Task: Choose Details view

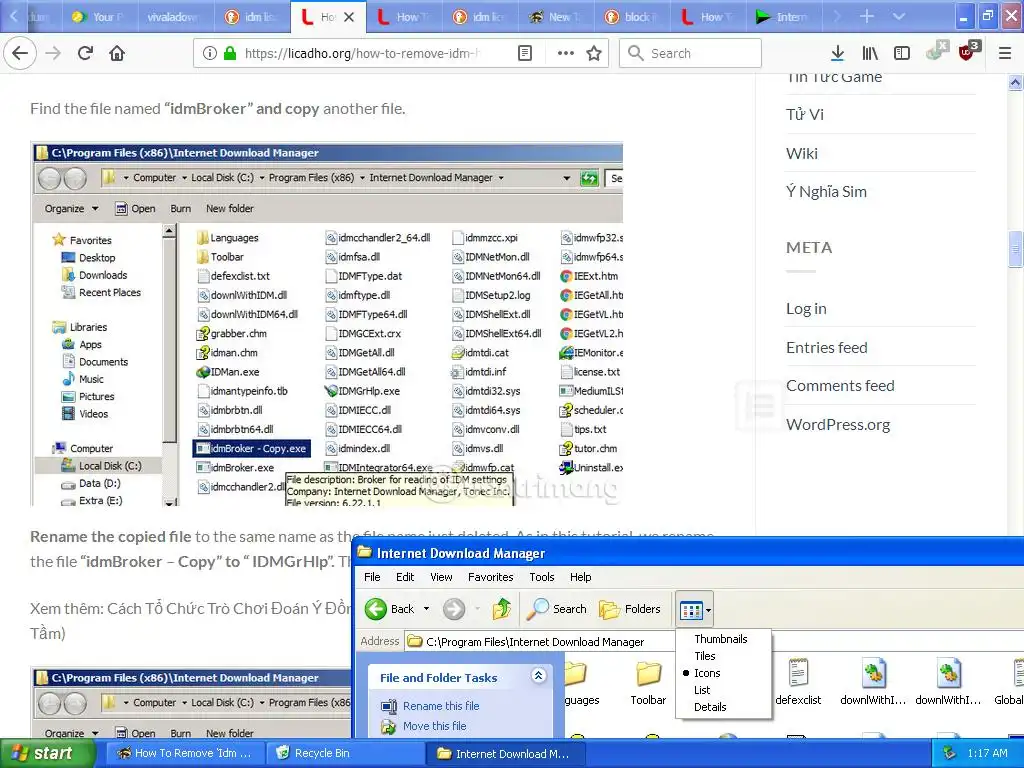Action: tap(710, 707)
